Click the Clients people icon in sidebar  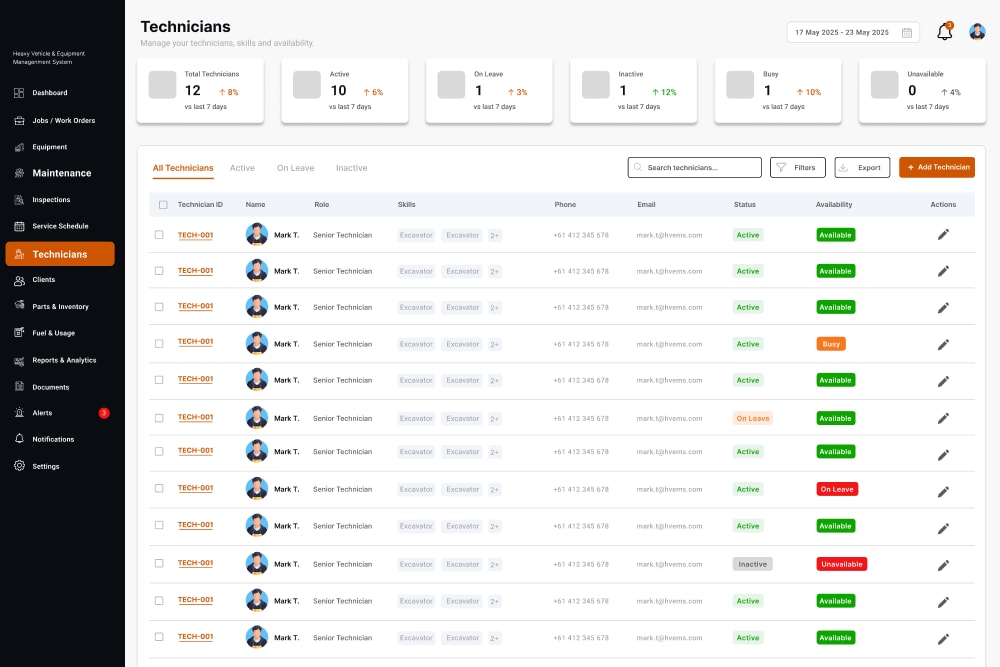pos(19,280)
